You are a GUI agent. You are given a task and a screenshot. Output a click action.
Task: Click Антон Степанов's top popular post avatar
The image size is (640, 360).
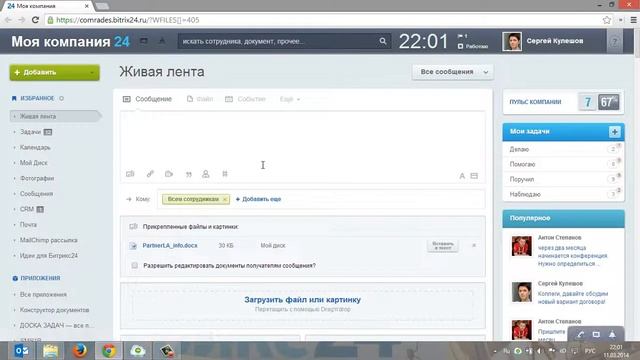coord(522,246)
